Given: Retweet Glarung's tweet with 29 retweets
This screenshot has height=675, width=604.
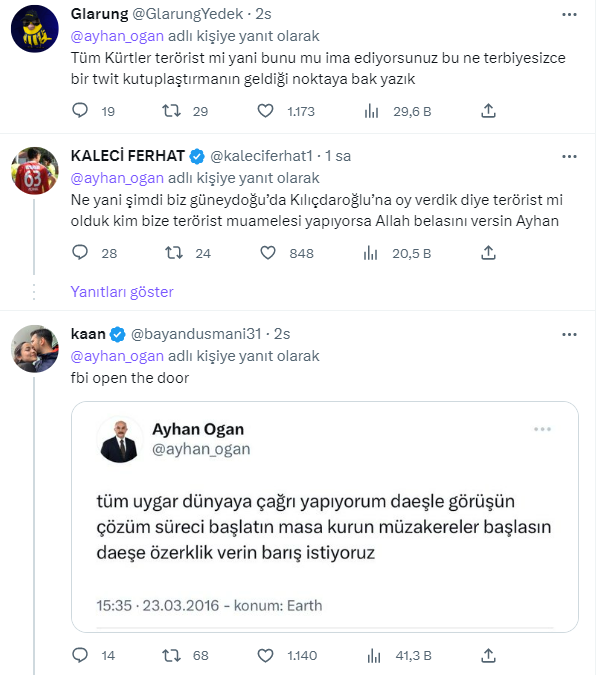Looking at the screenshot, I should (x=172, y=112).
